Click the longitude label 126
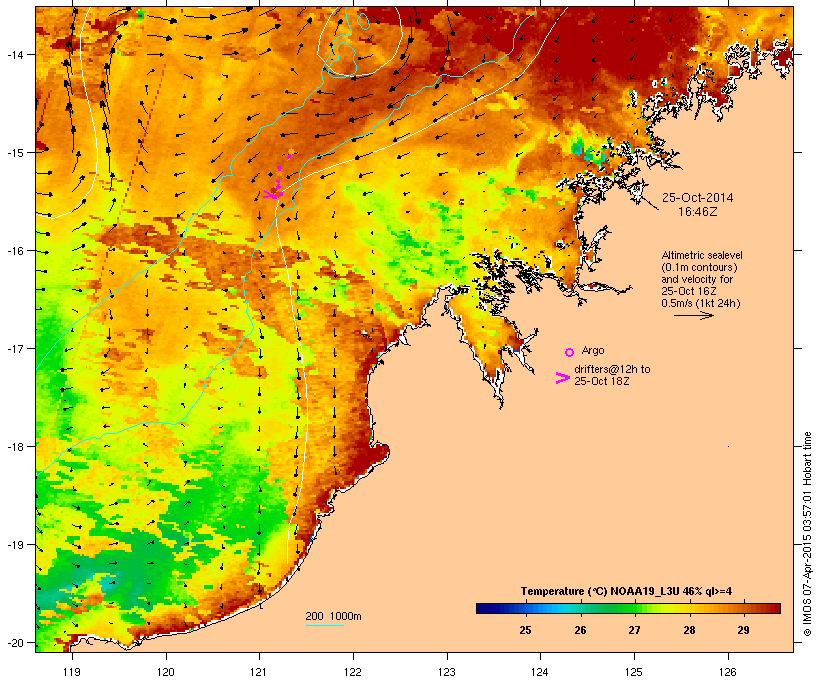The height and width of the screenshot is (680, 820). point(728,672)
